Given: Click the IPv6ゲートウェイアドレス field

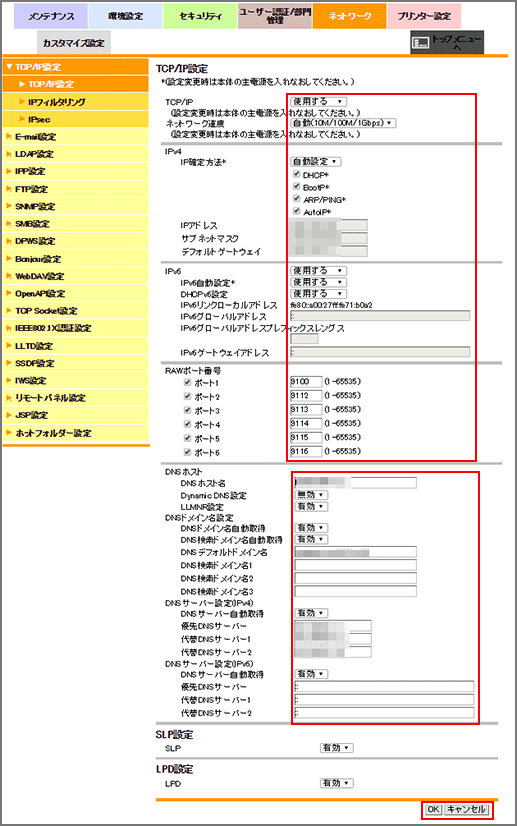Looking at the screenshot, I should (380, 352).
